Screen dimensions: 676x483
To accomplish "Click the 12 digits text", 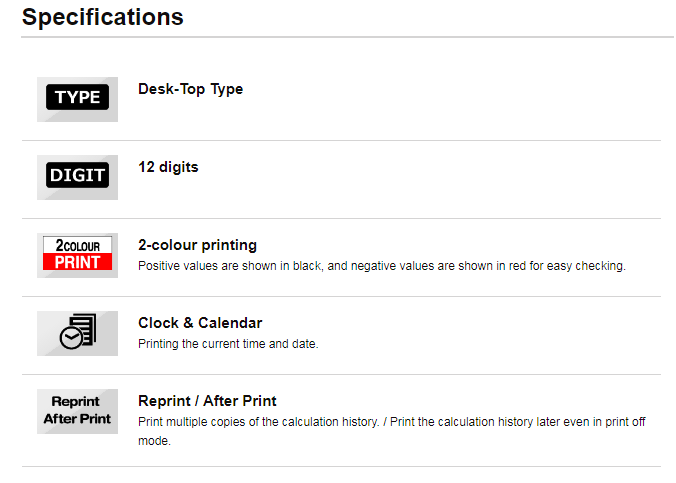I will (x=168, y=167).
